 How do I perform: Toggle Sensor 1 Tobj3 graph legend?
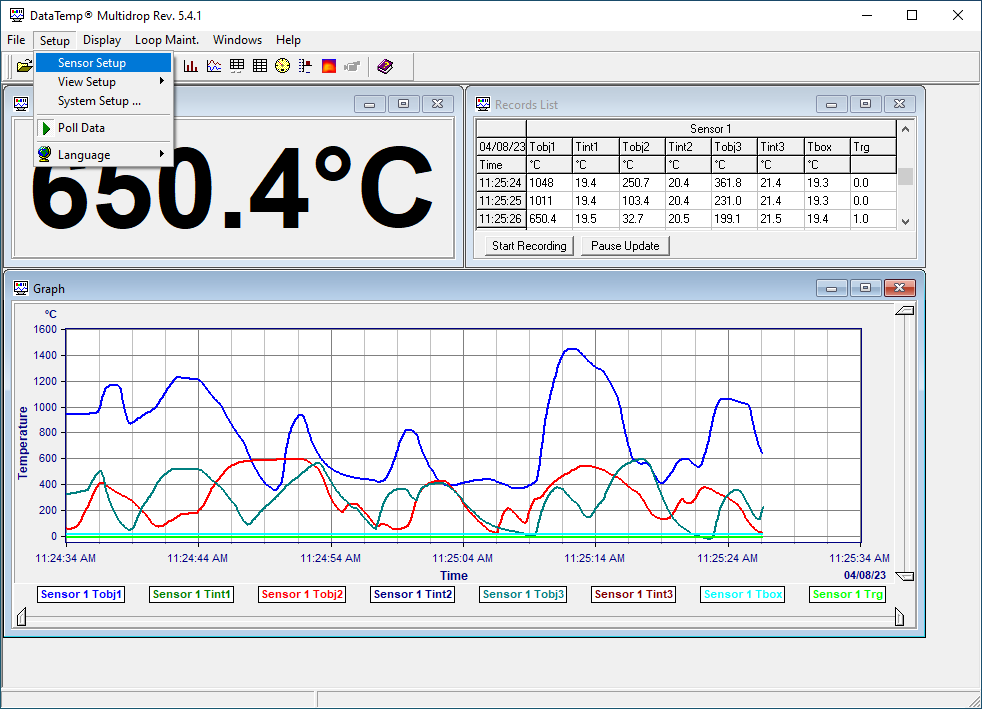point(524,594)
